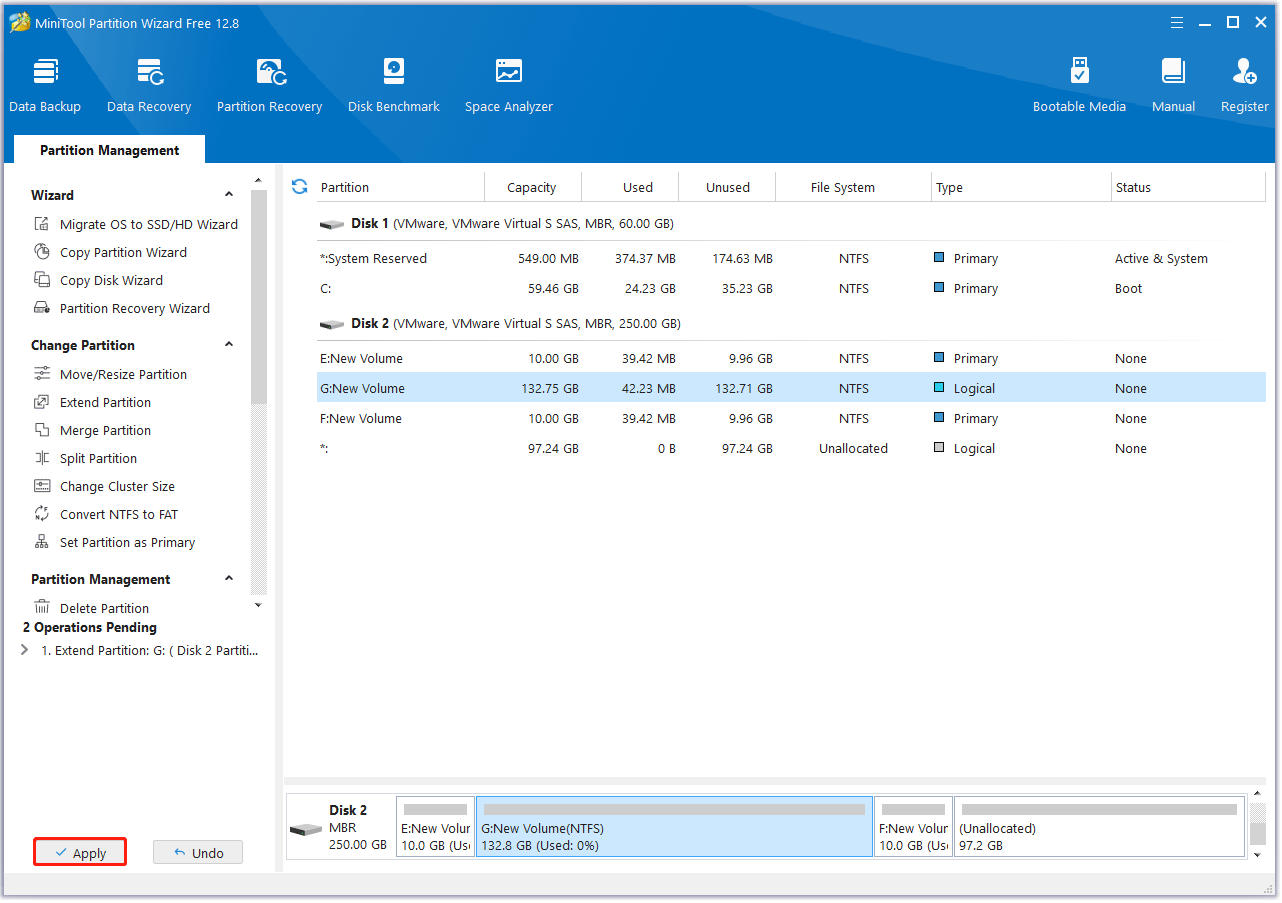Select the F:New Volume row

coord(791,418)
